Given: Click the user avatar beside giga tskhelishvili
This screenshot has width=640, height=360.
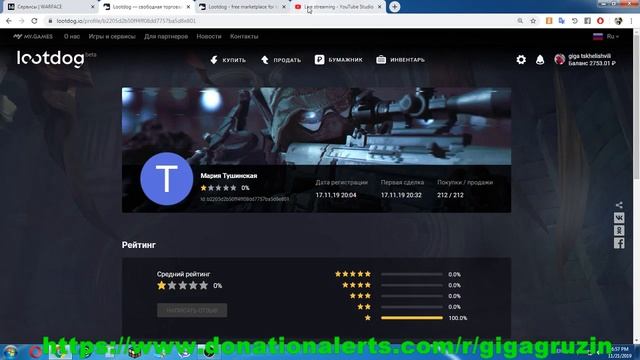Looking at the screenshot, I should click(x=560, y=59).
